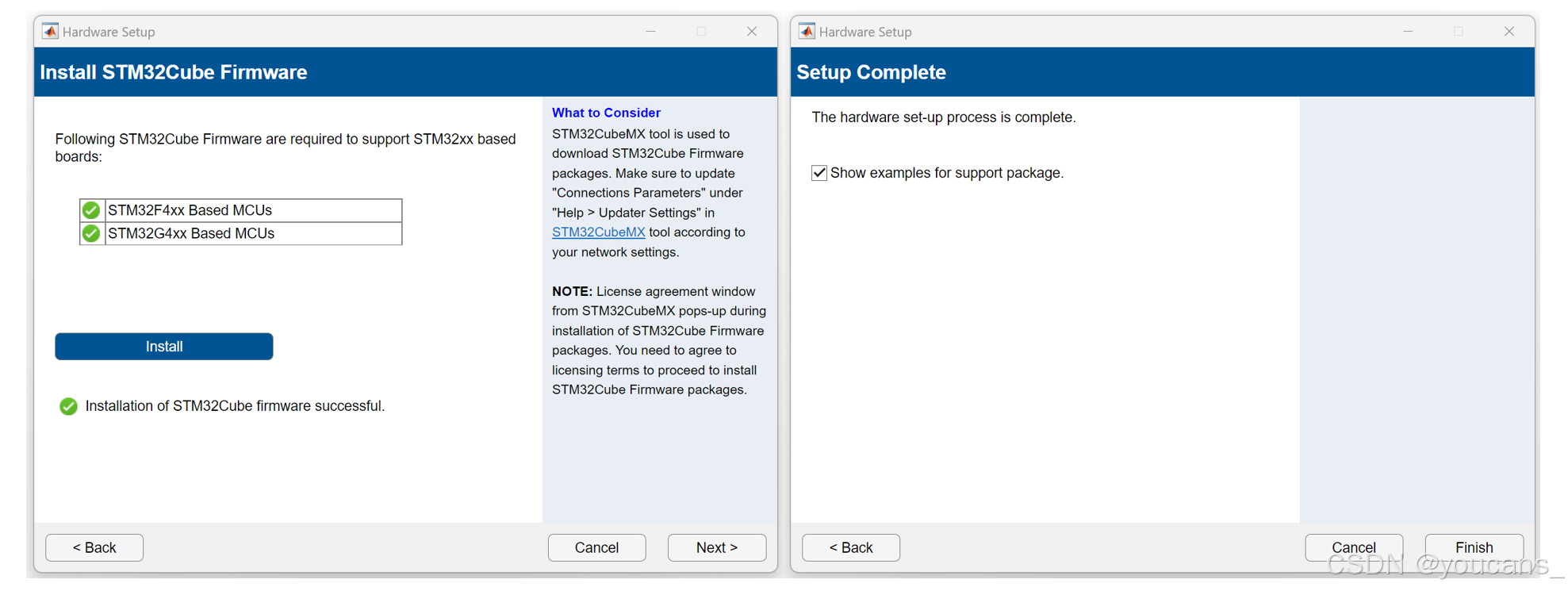The width and height of the screenshot is (1568, 591).
Task: Minimize the Install STM32Cube Firmware window
Action: (651, 32)
